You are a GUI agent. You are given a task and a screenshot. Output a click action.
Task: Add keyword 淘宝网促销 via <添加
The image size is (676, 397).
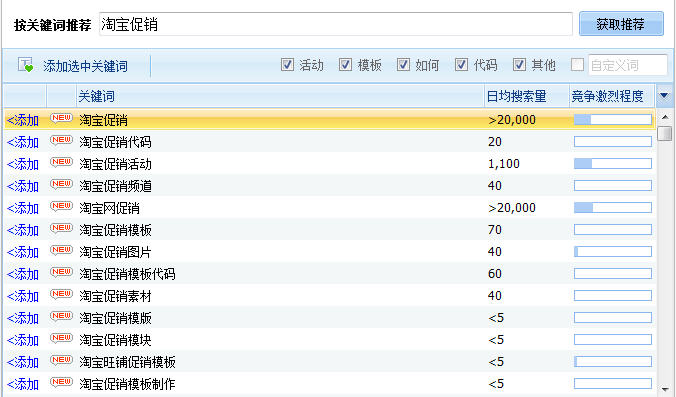tap(23, 208)
